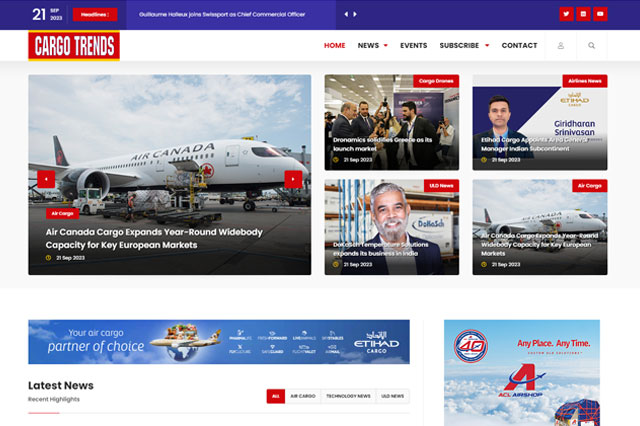This screenshot has height=426, width=640.
Task: Open the Events menu item
Action: (413, 45)
